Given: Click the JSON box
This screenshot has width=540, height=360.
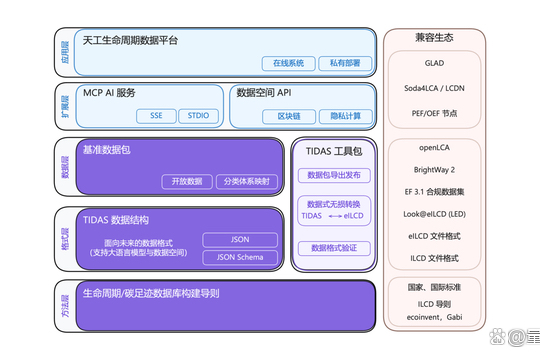Looking at the screenshot, I should tap(240, 240).
